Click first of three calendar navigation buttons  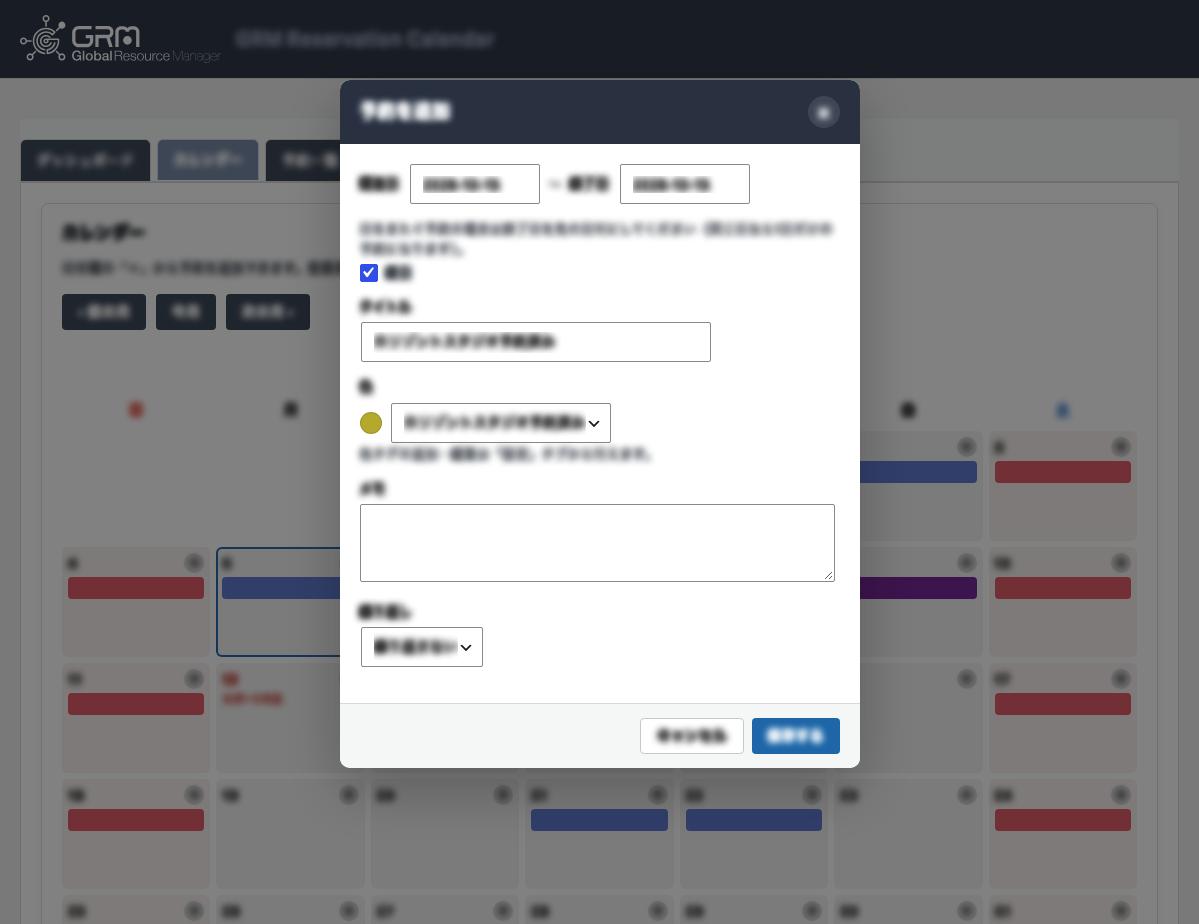tap(104, 312)
